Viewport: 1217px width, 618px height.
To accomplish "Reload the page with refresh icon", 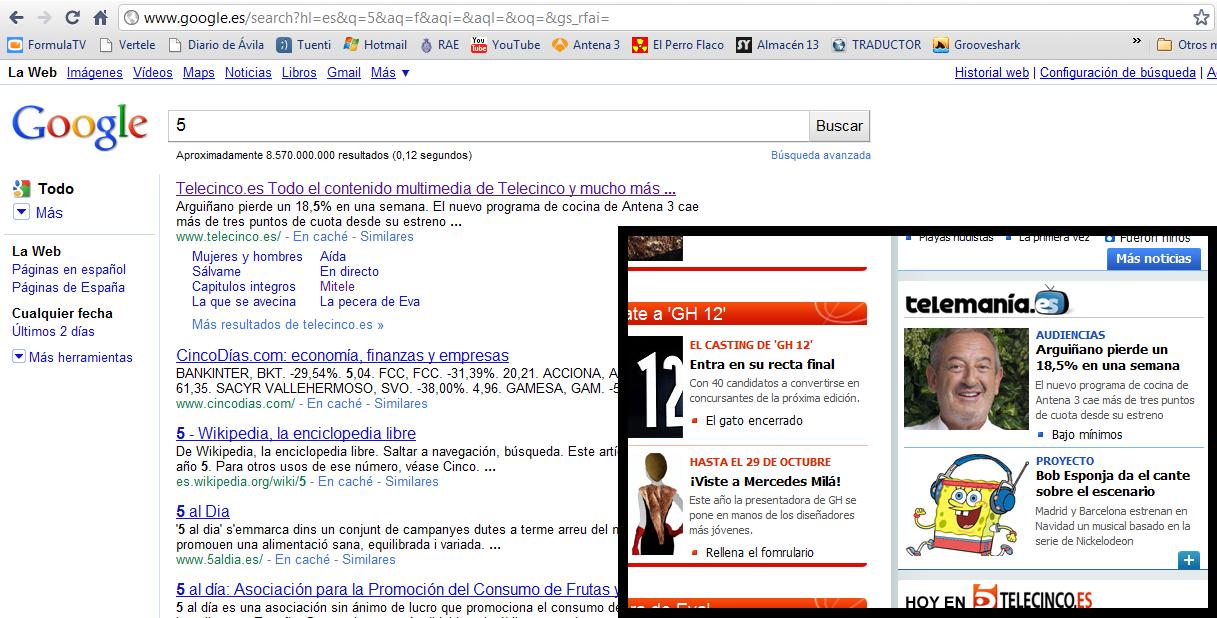I will coord(72,18).
